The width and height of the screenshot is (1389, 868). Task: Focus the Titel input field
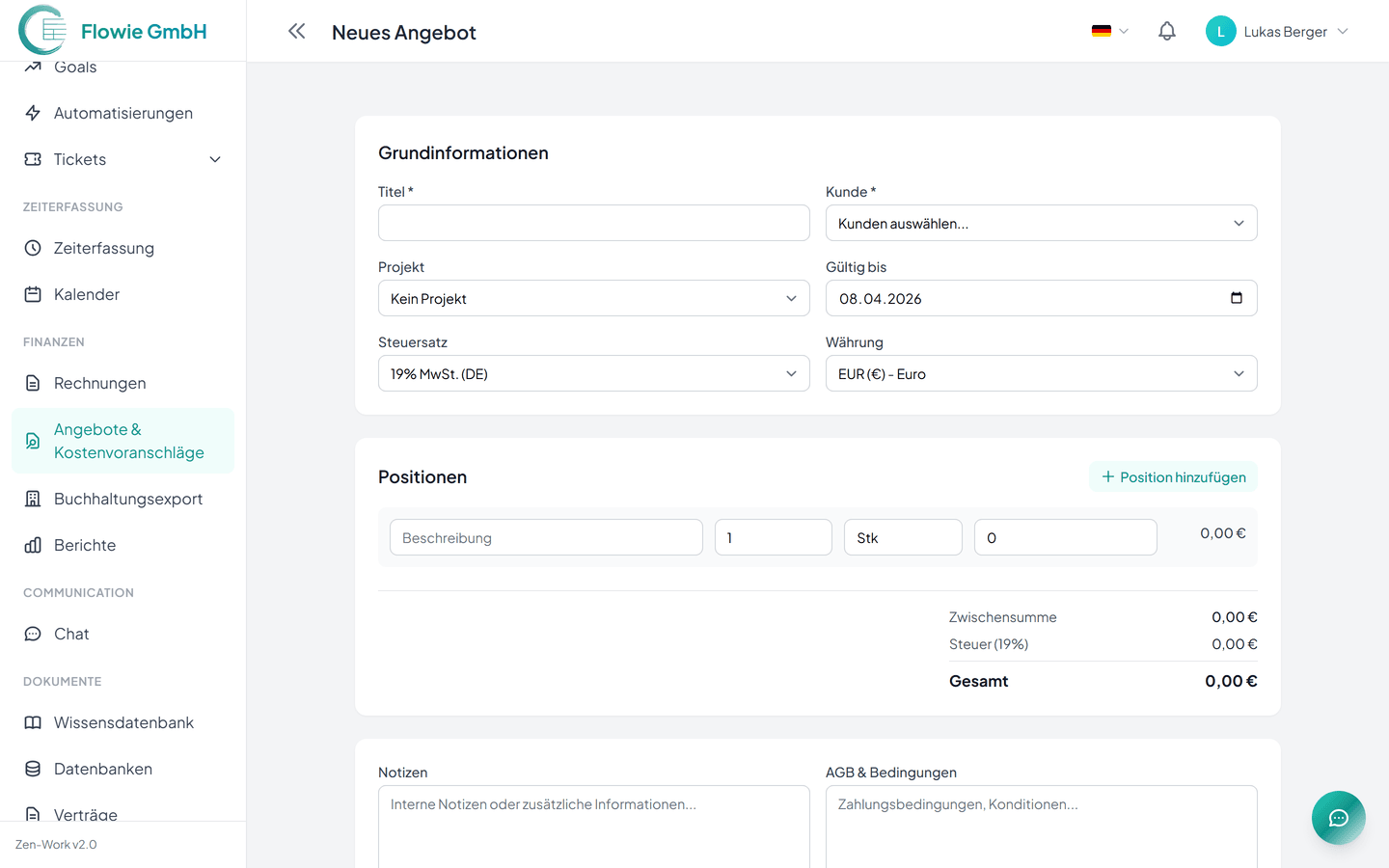pos(593,224)
